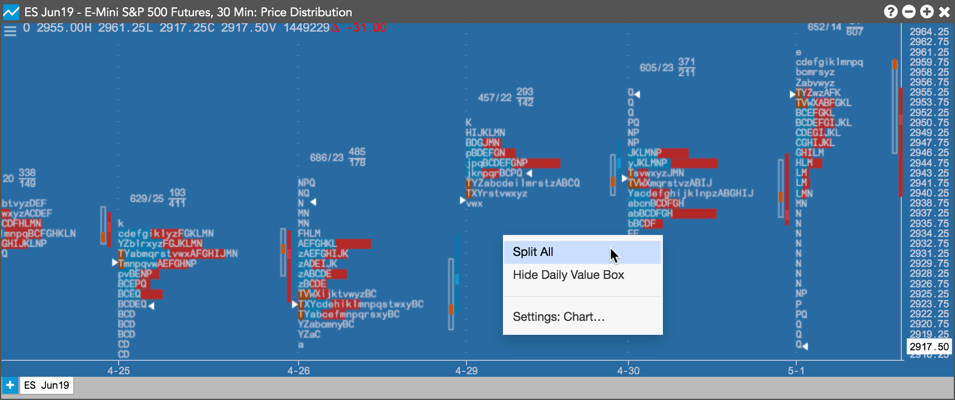This screenshot has height=400, width=955.
Task: Add a new tab with plus button
Action: [10, 385]
